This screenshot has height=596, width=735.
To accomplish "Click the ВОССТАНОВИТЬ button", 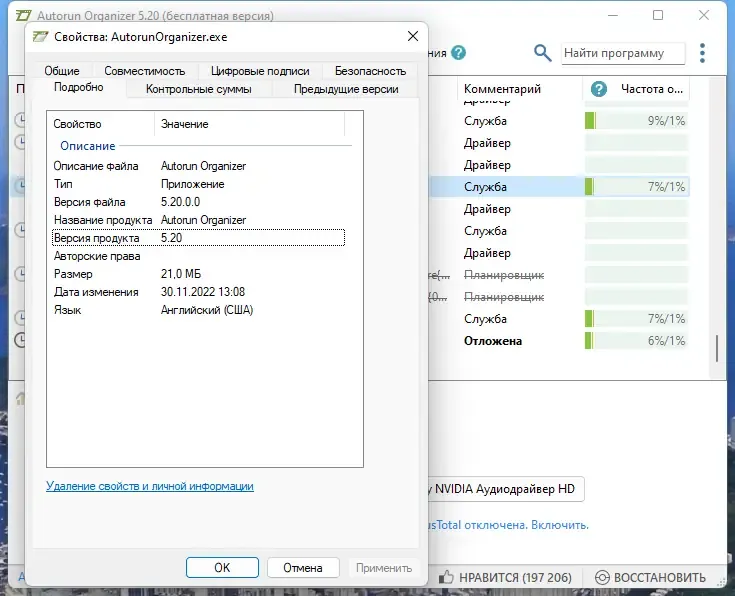I will [650, 577].
